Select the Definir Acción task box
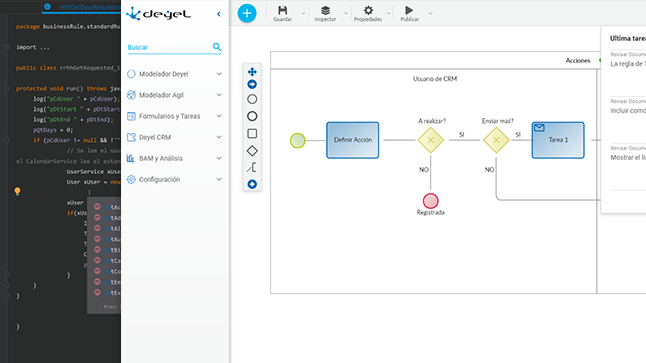The image size is (646, 363). (353, 140)
